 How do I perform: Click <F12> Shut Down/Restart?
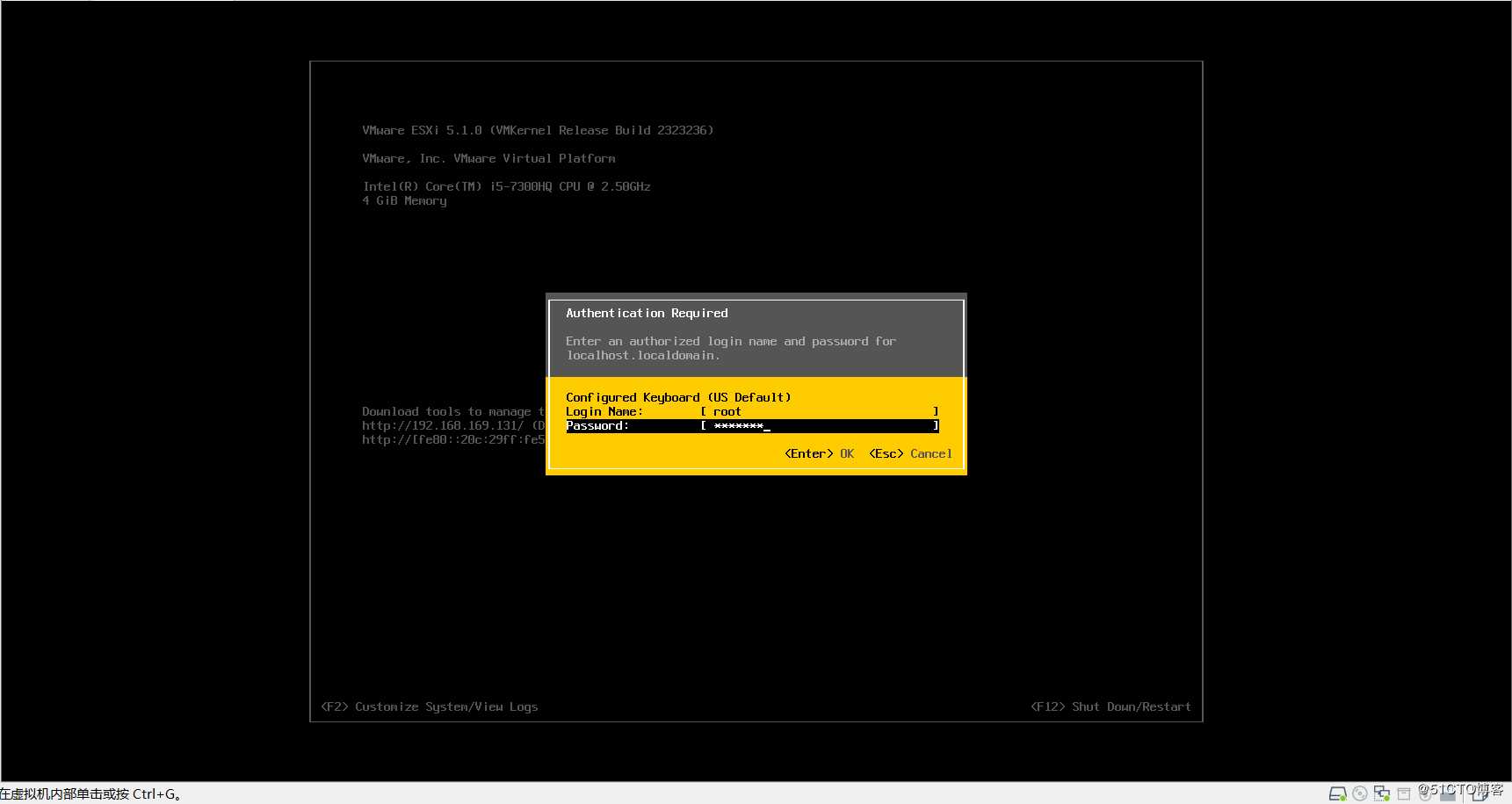[1110, 706]
